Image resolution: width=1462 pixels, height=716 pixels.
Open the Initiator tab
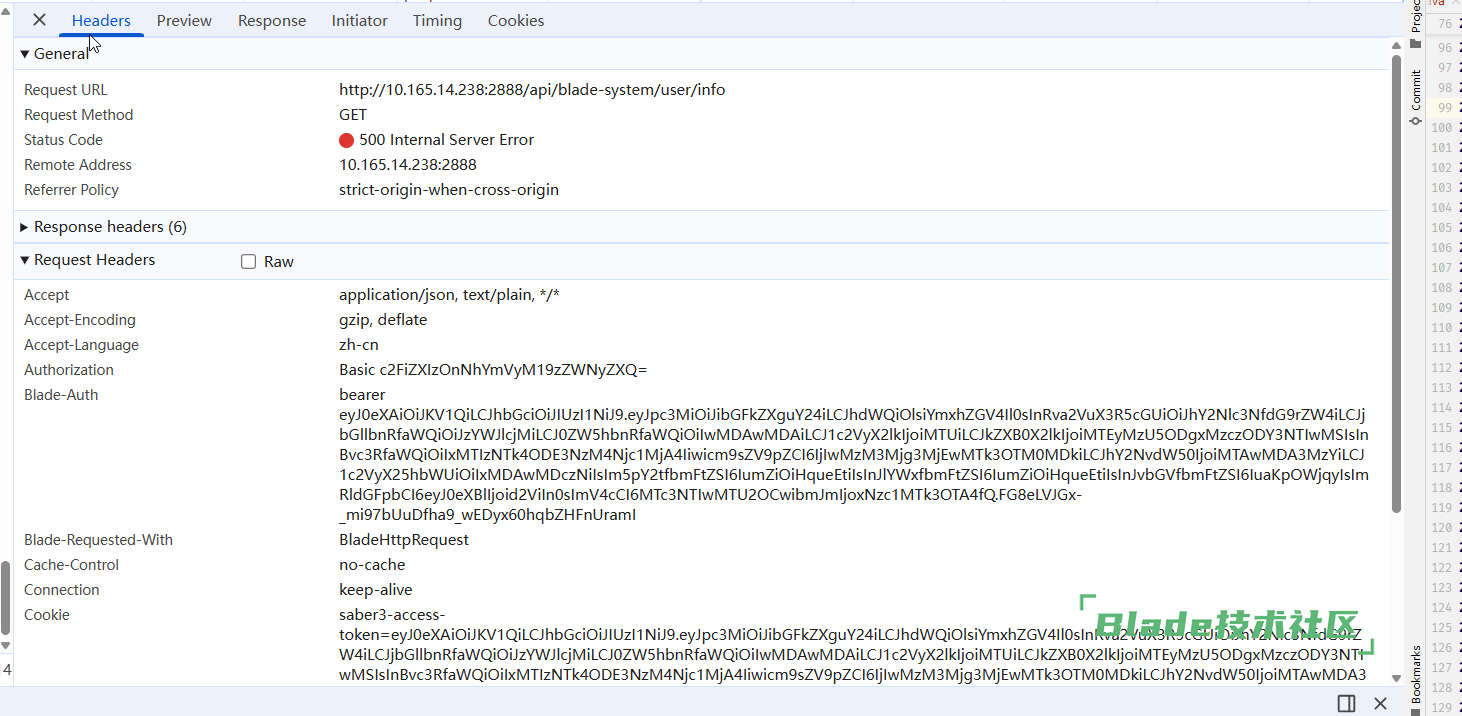[359, 21]
